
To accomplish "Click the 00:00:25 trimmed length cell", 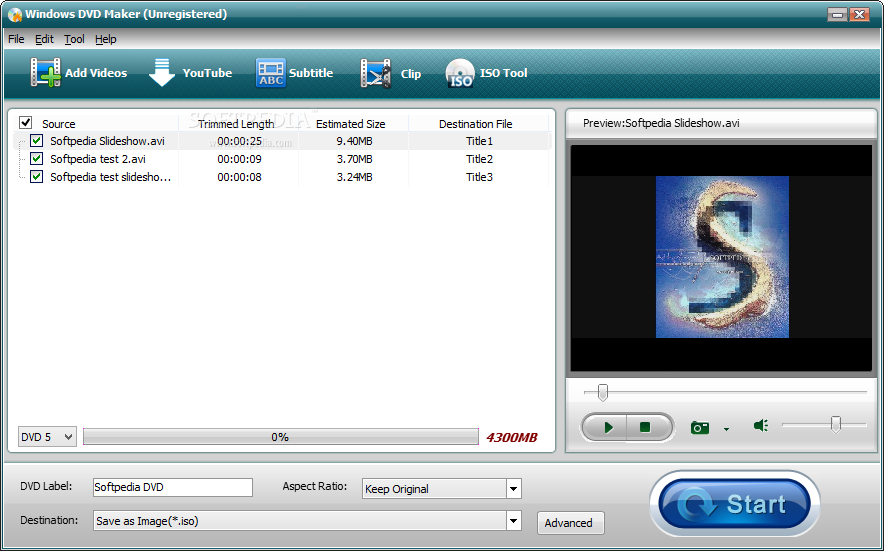I will (x=240, y=141).
